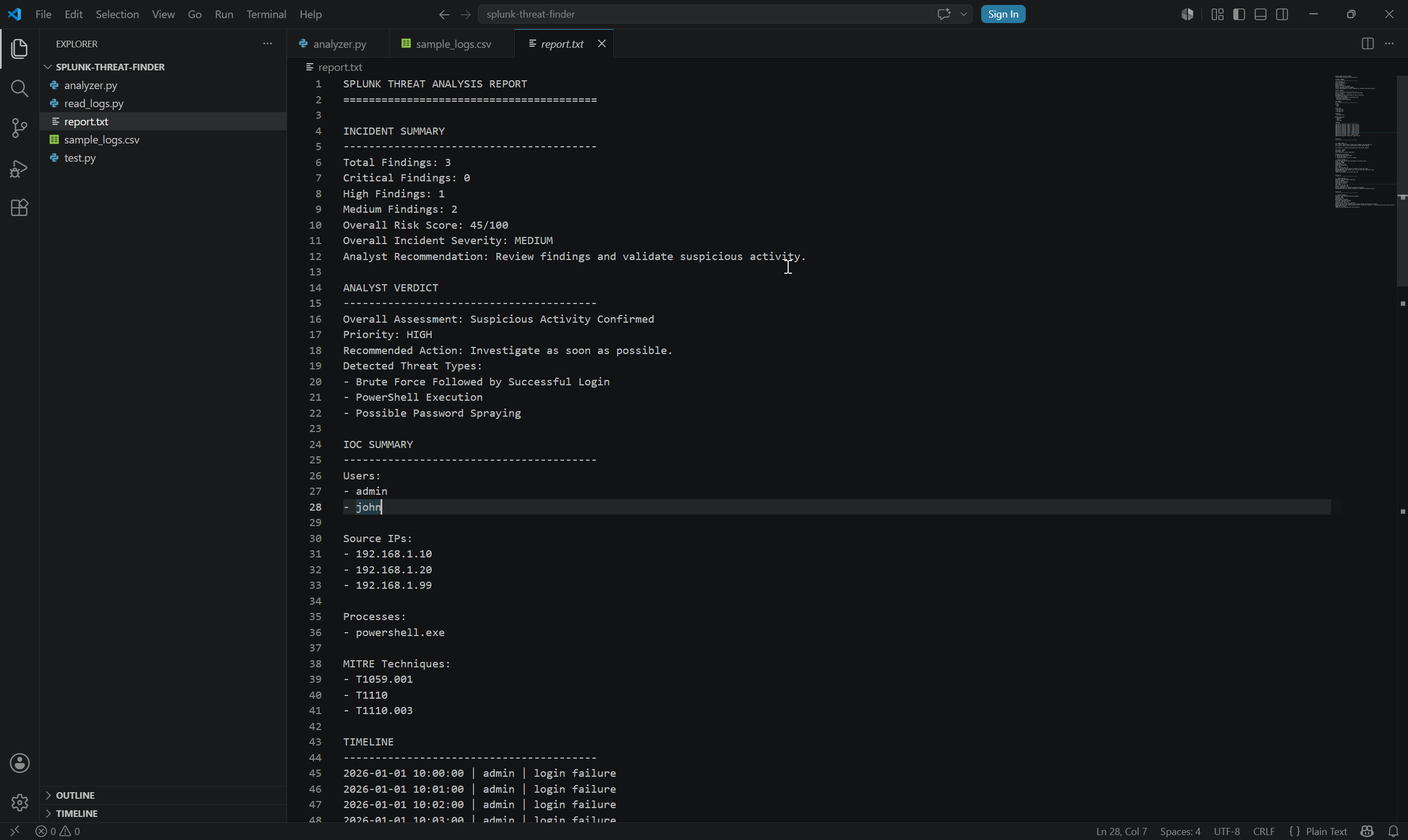Viewport: 1408px width, 840px height.
Task: Place cursor on 'Priority: HIGH' line
Action: 387,335
